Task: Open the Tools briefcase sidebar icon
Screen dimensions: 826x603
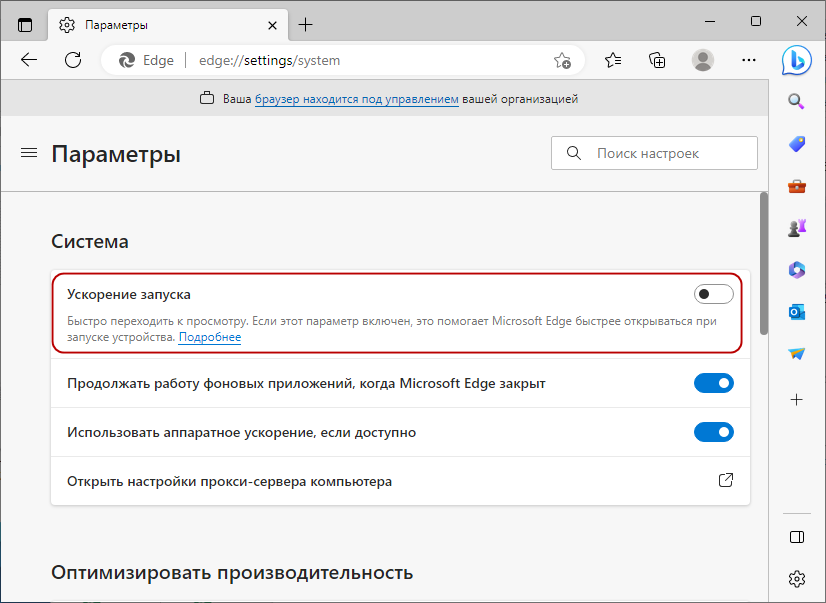Action: 796,186
